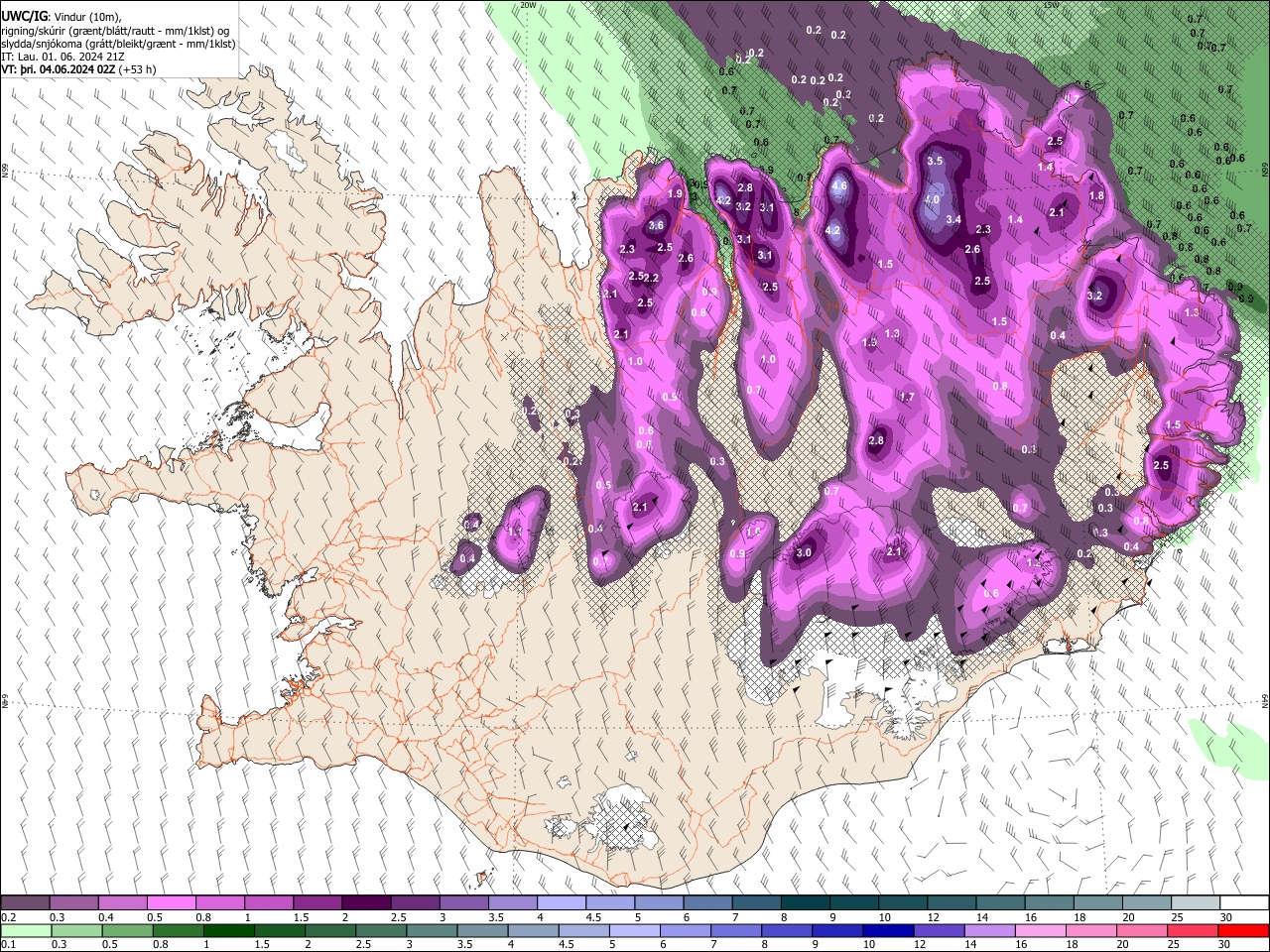This screenshot has height=952, width=1270.
Task: Click the '64N' latitude label on right edge
Action: pos(1265,700)
